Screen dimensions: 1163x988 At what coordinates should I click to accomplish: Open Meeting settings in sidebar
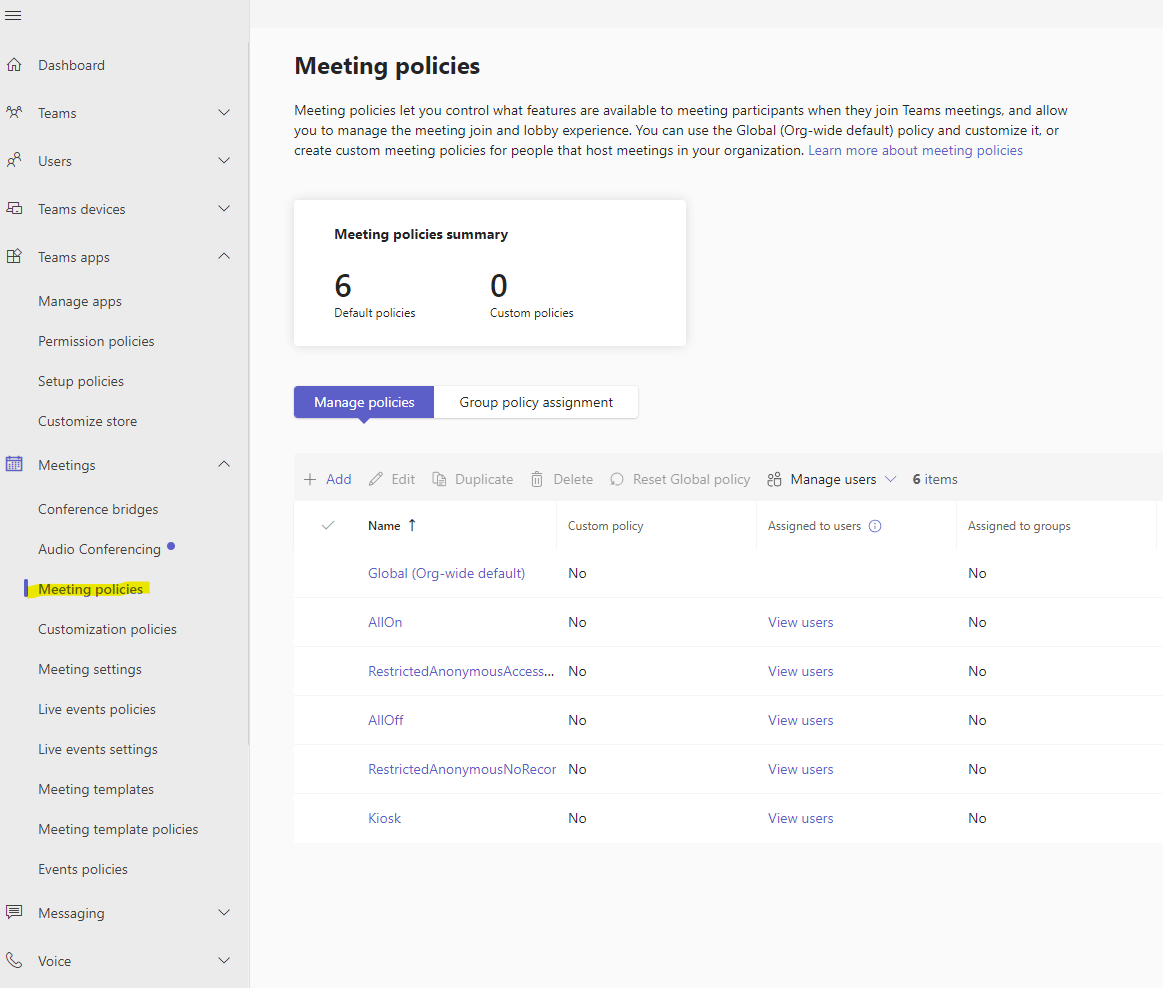coord(90,669)
